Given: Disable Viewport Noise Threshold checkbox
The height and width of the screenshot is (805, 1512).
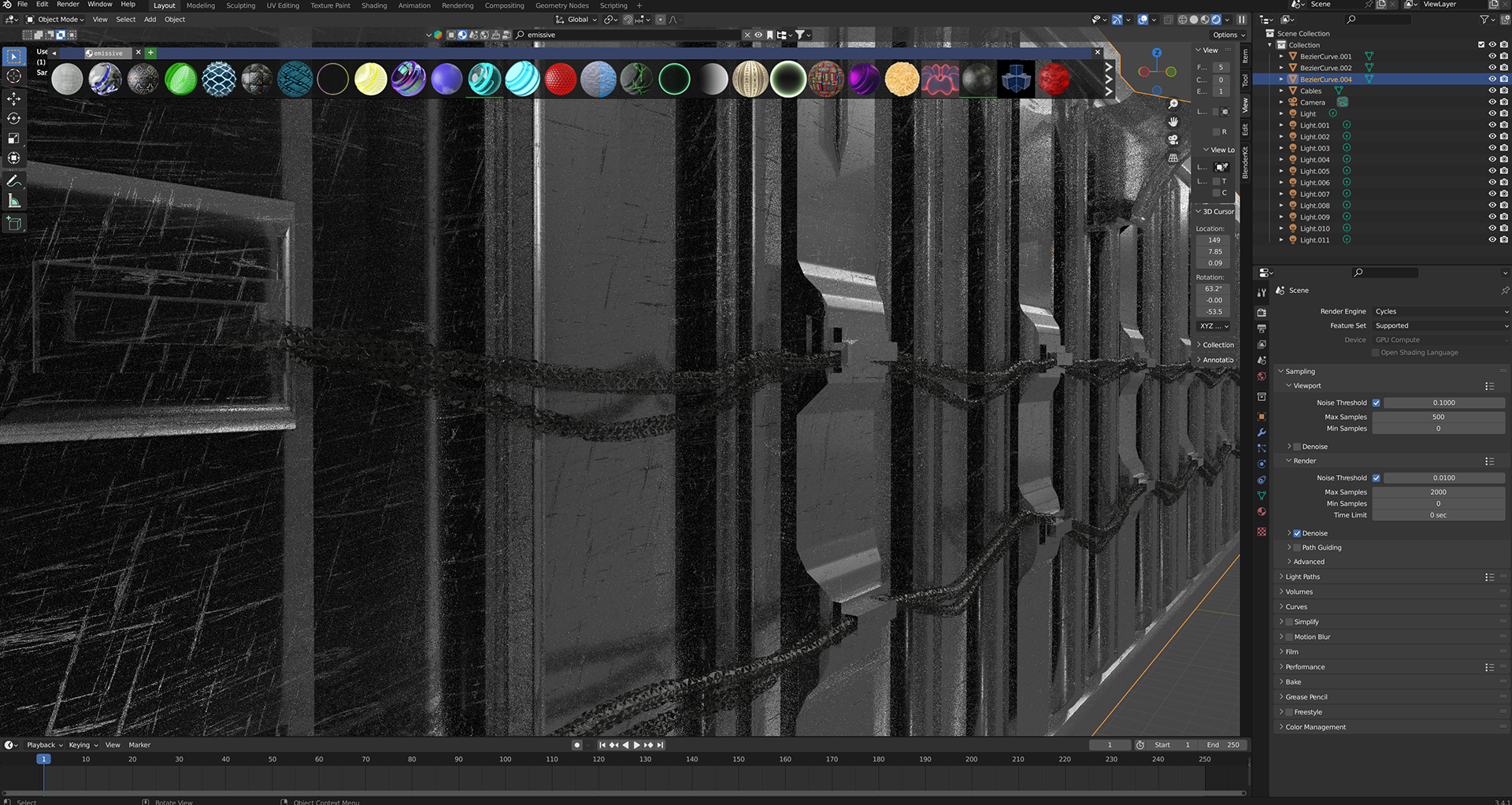Looking at the screenshot, I should [x=1376, y=402].
